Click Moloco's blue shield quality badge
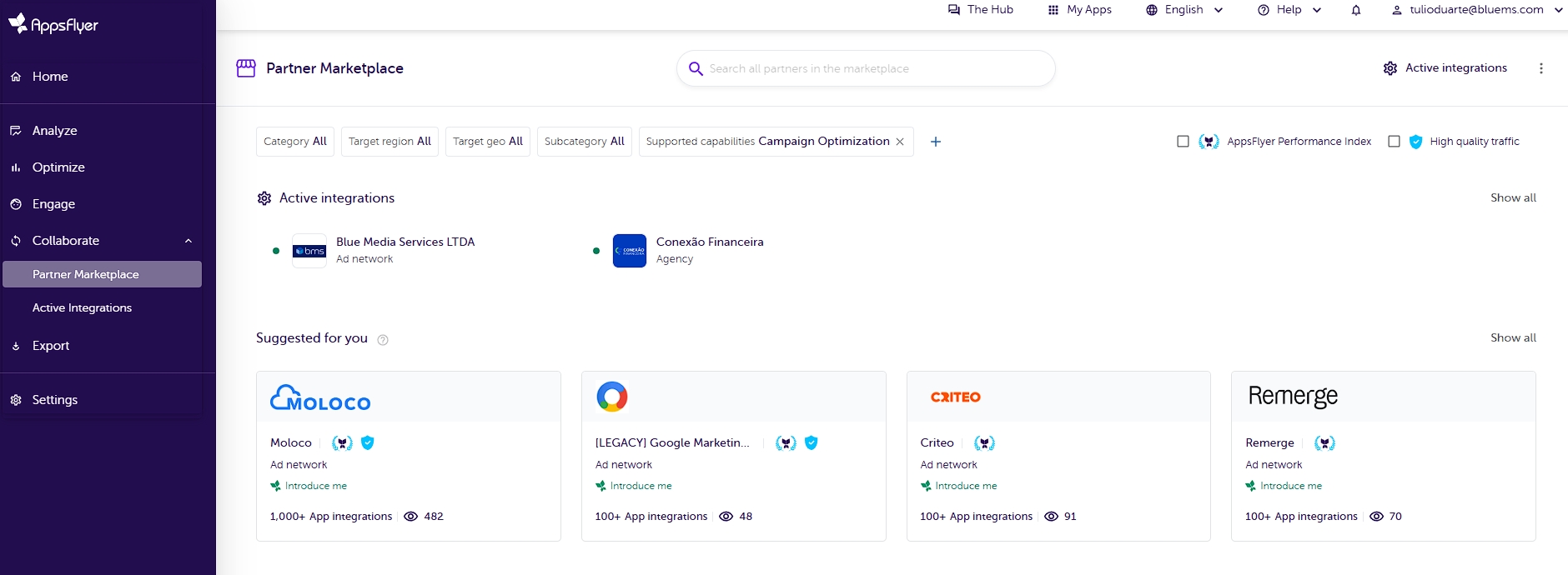This screenshot has width=1568, height=575. click(368, 443)
